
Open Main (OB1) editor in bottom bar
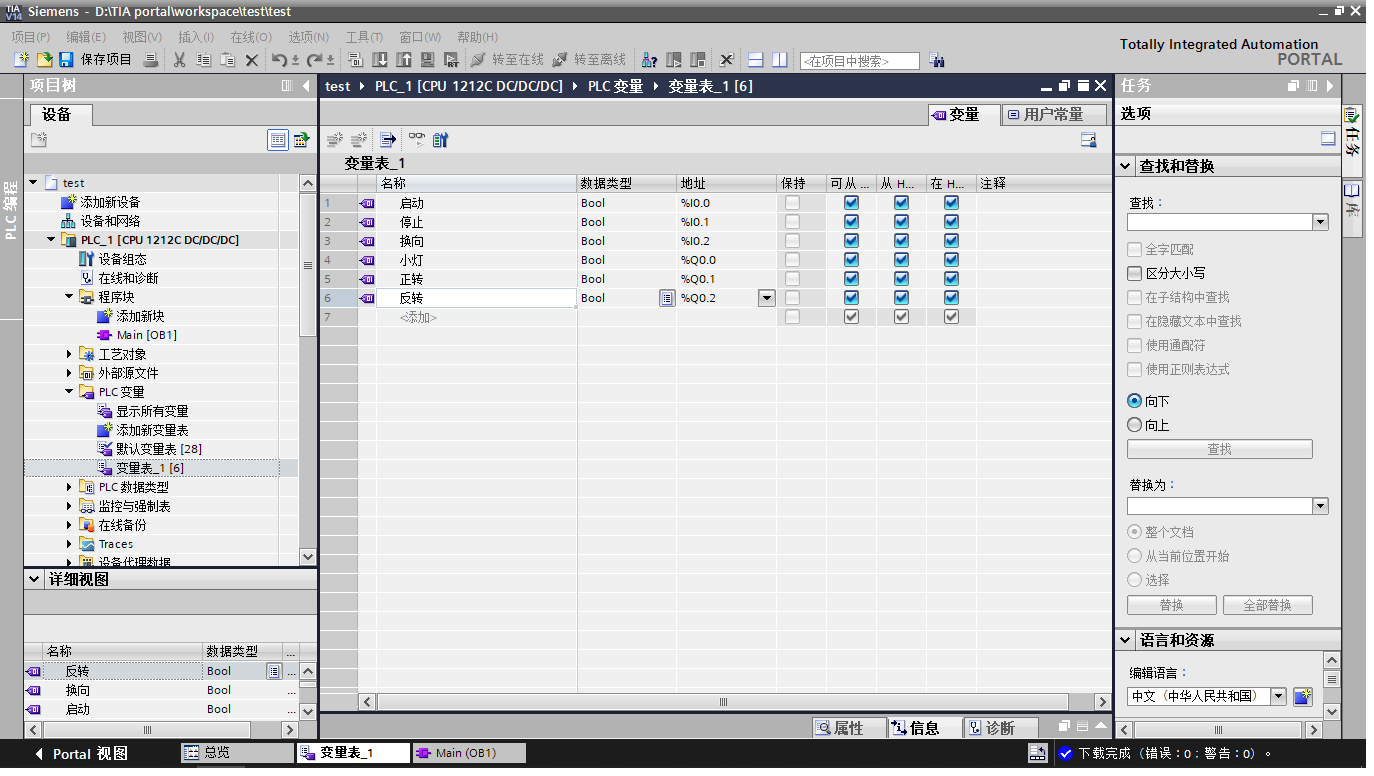468,753
